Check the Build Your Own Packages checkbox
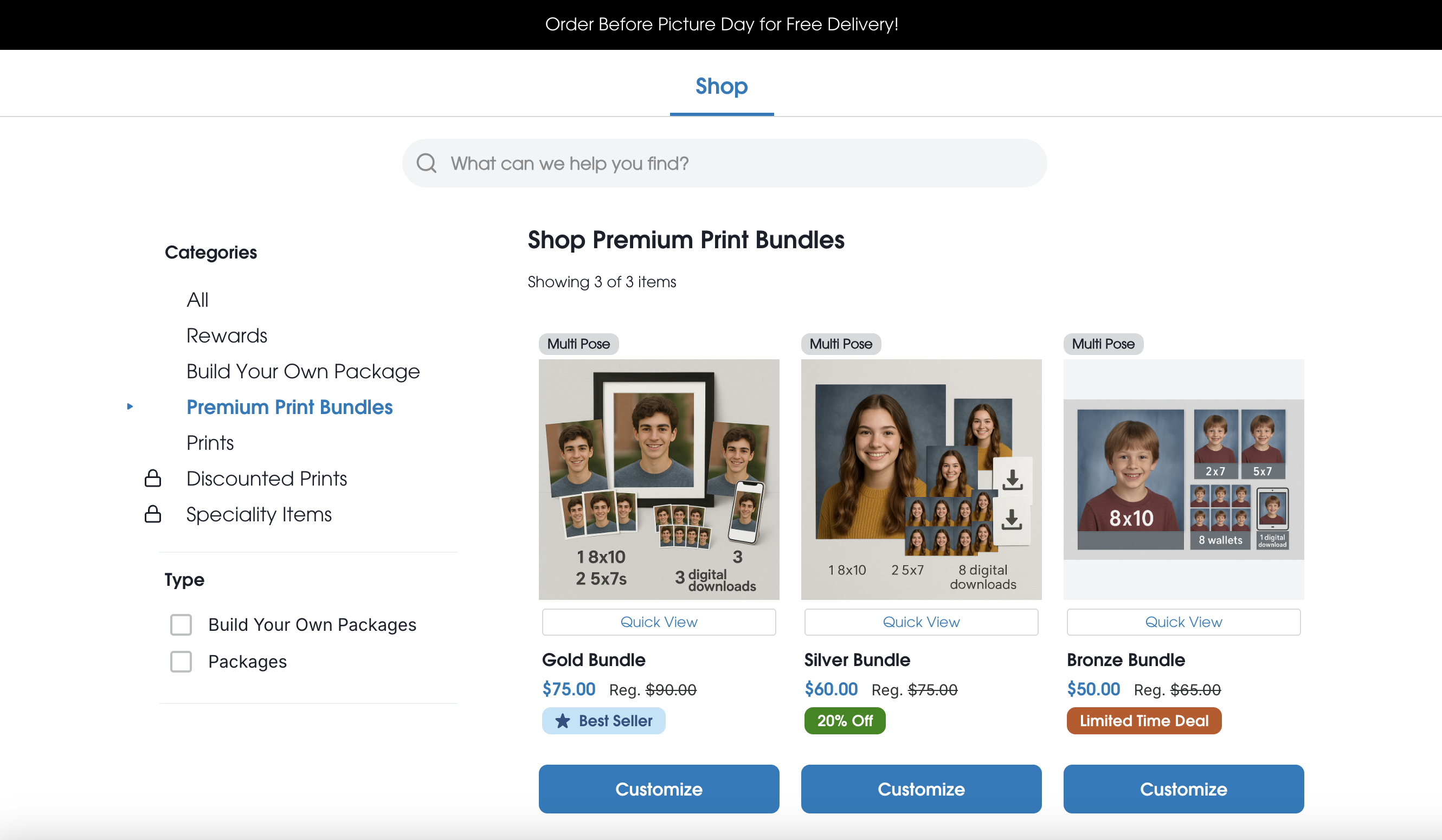1442x840 pixels. coord(181,625)
